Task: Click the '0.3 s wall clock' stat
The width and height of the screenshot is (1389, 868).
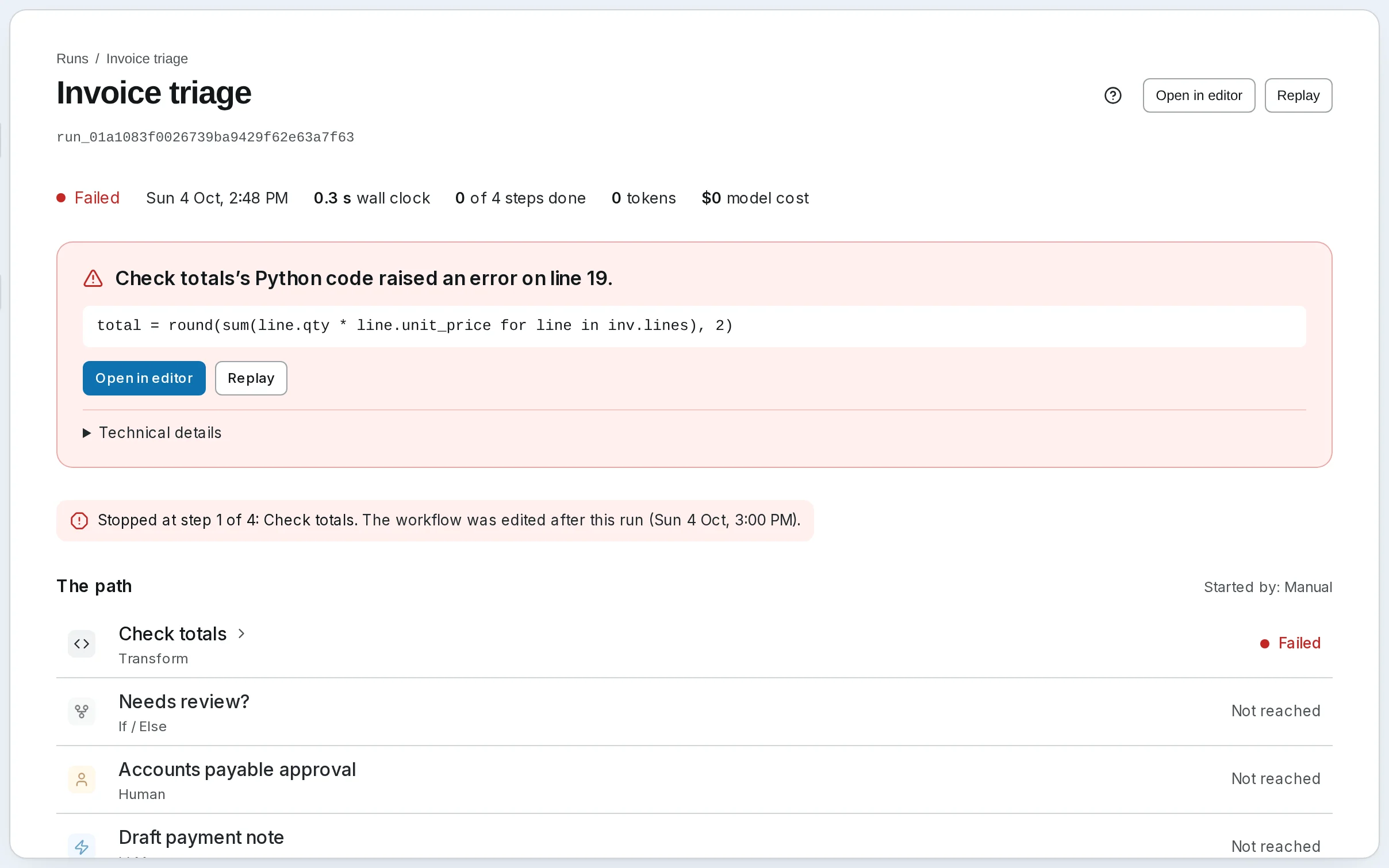Action: pos(372,198)
